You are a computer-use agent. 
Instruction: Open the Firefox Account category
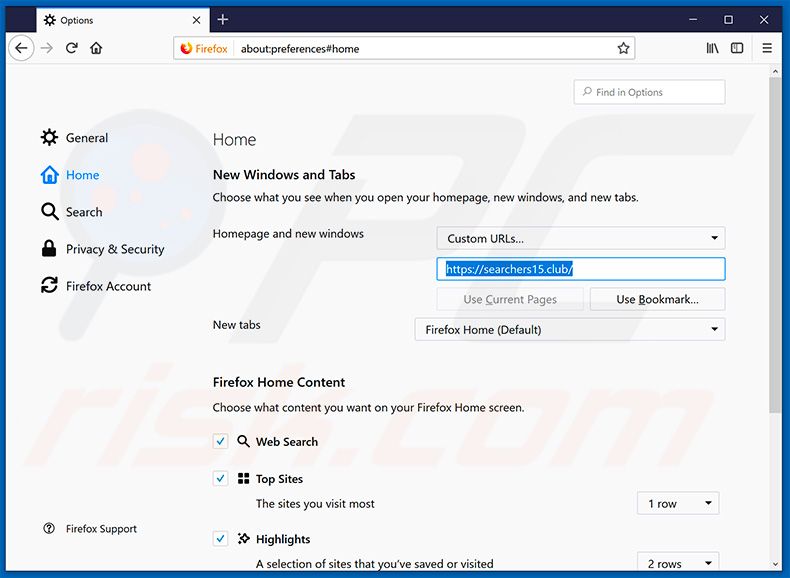point(96,286)
